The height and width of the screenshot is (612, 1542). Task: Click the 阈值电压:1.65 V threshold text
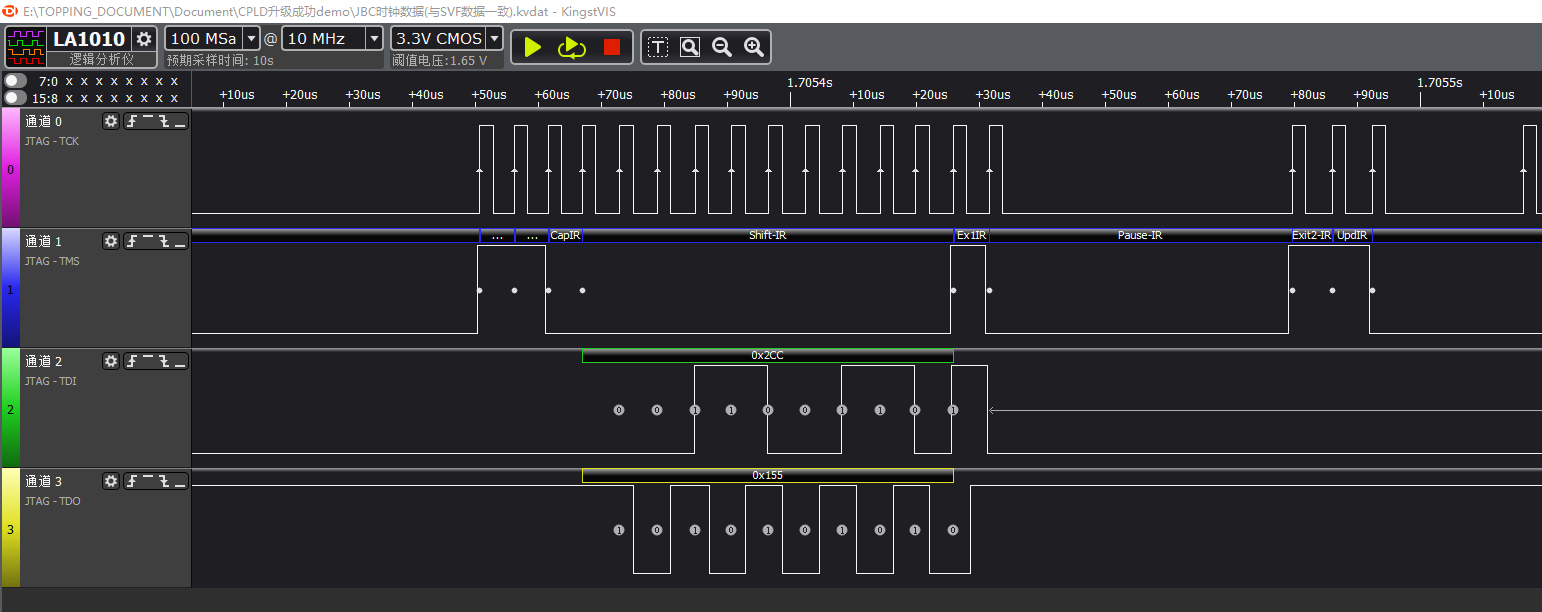440,60
